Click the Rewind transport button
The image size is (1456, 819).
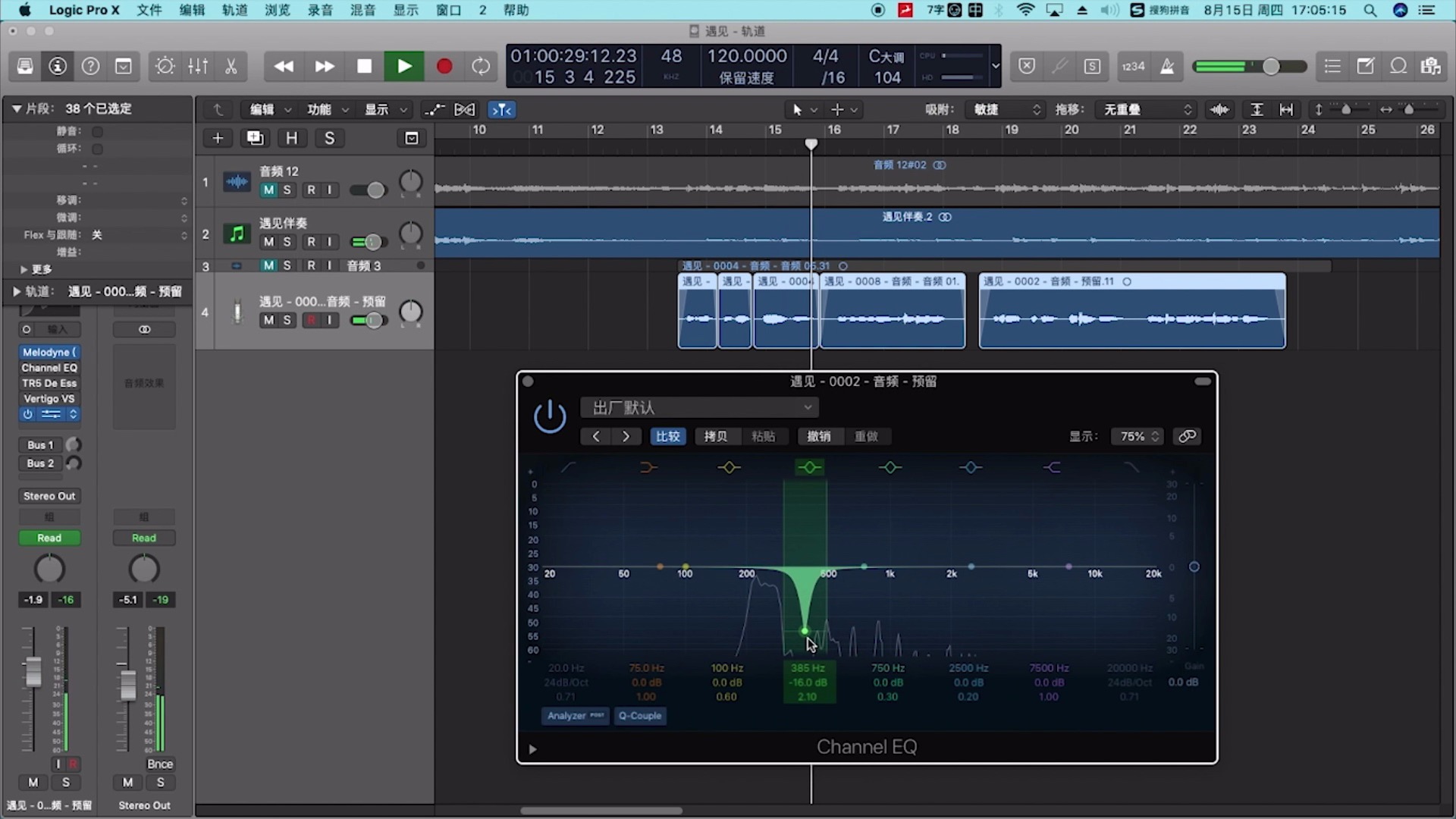284,67
